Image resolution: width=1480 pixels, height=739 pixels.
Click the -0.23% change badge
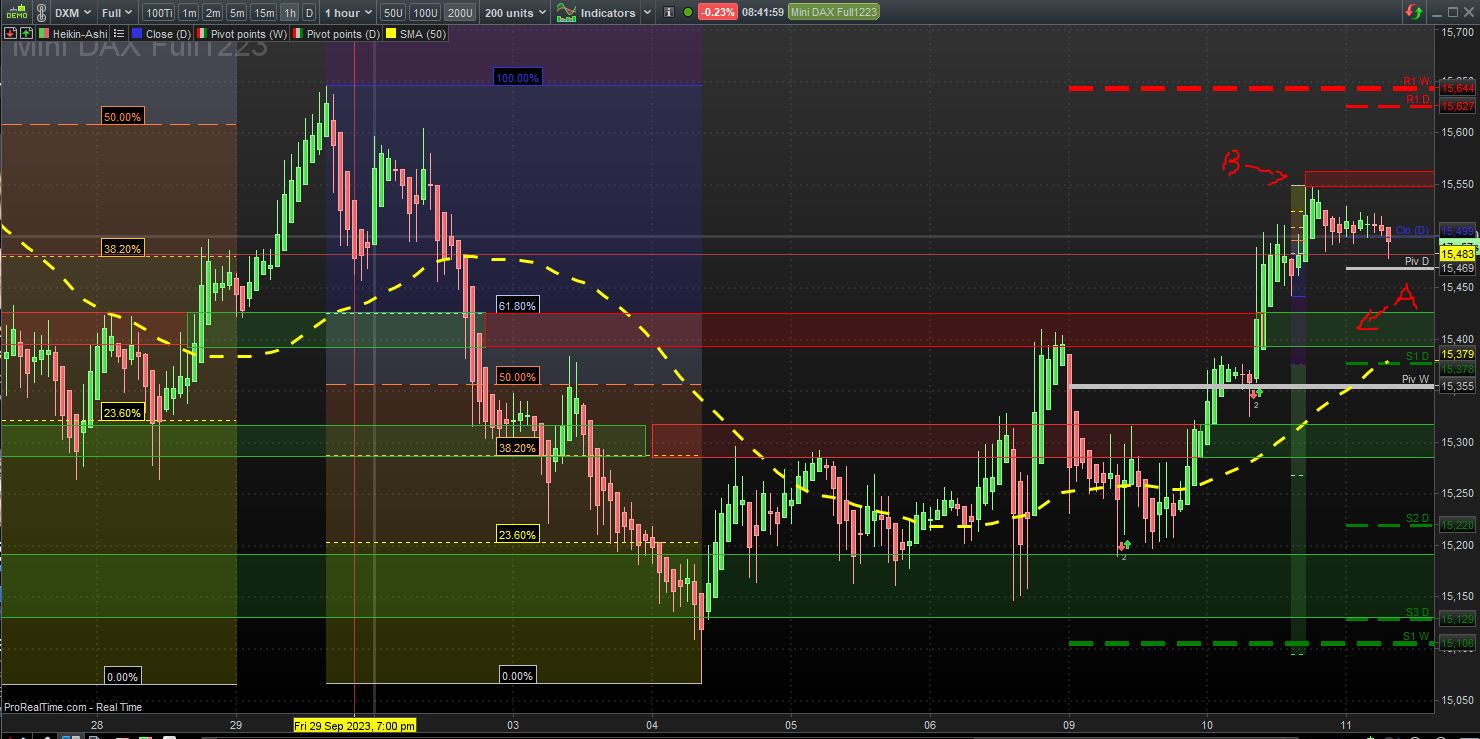718,13
